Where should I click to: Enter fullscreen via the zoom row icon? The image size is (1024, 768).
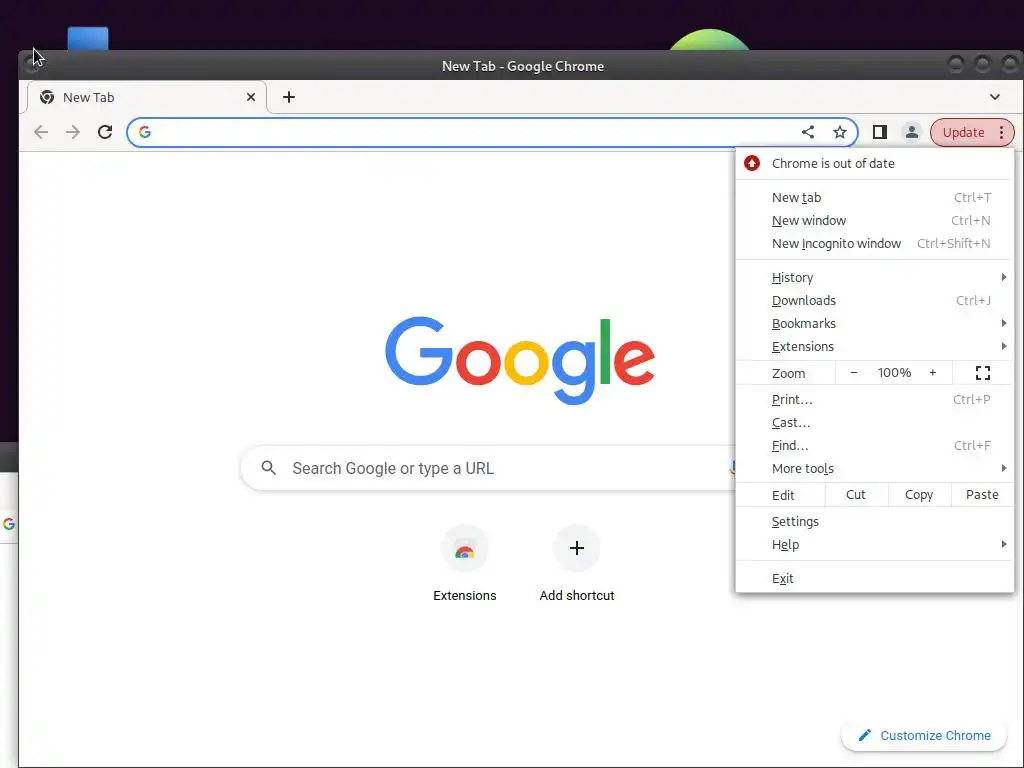click(983, 373)
